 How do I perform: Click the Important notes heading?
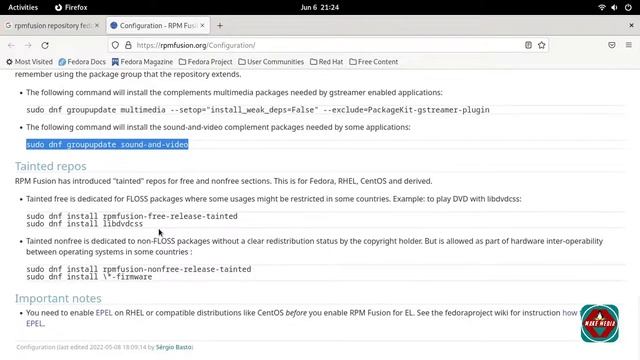[x=58, y=298]
